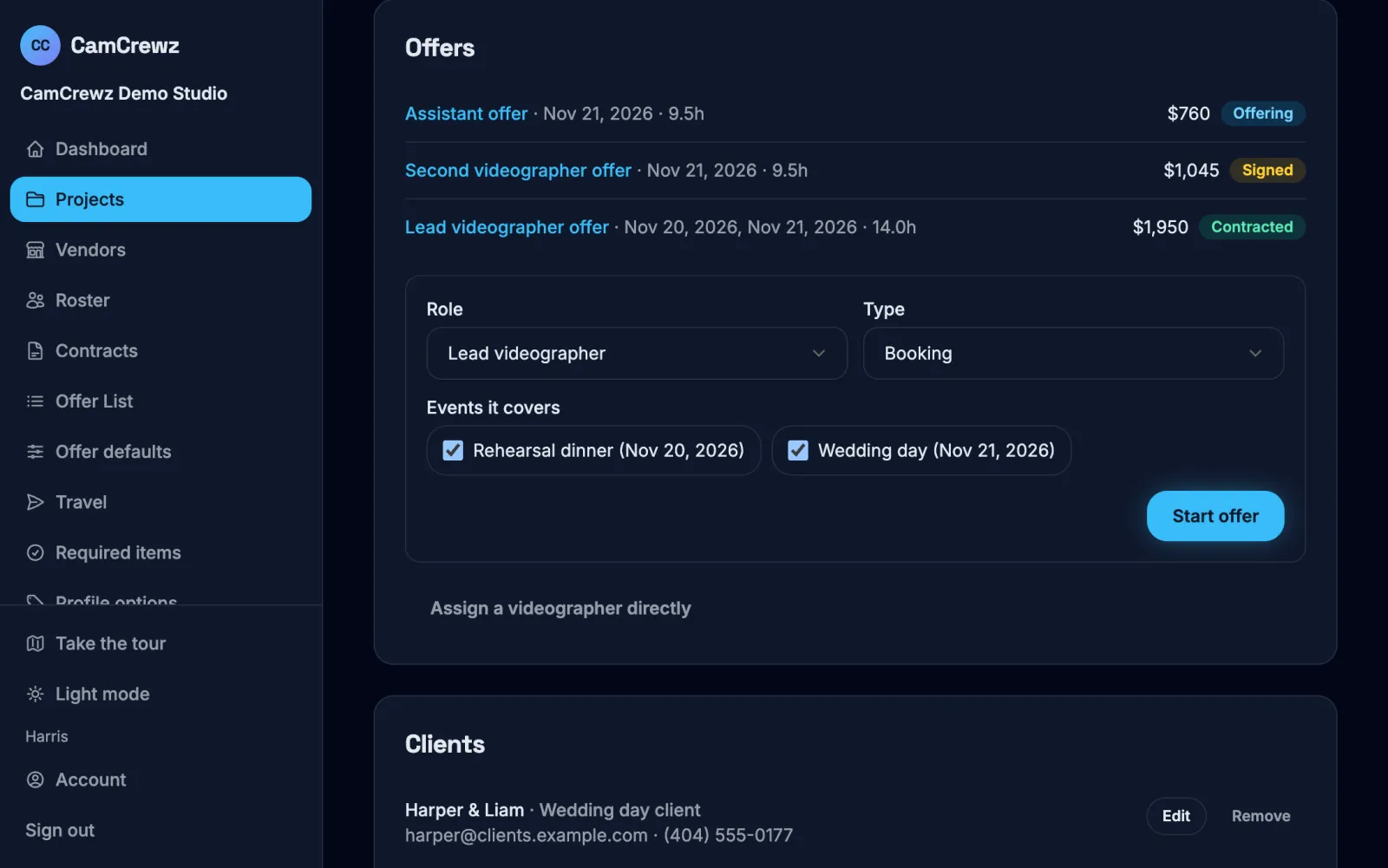Go to Dashboard in the sidebar
Image resolution: width=1388 pixels, height=868 pixels.
[160, 149]
